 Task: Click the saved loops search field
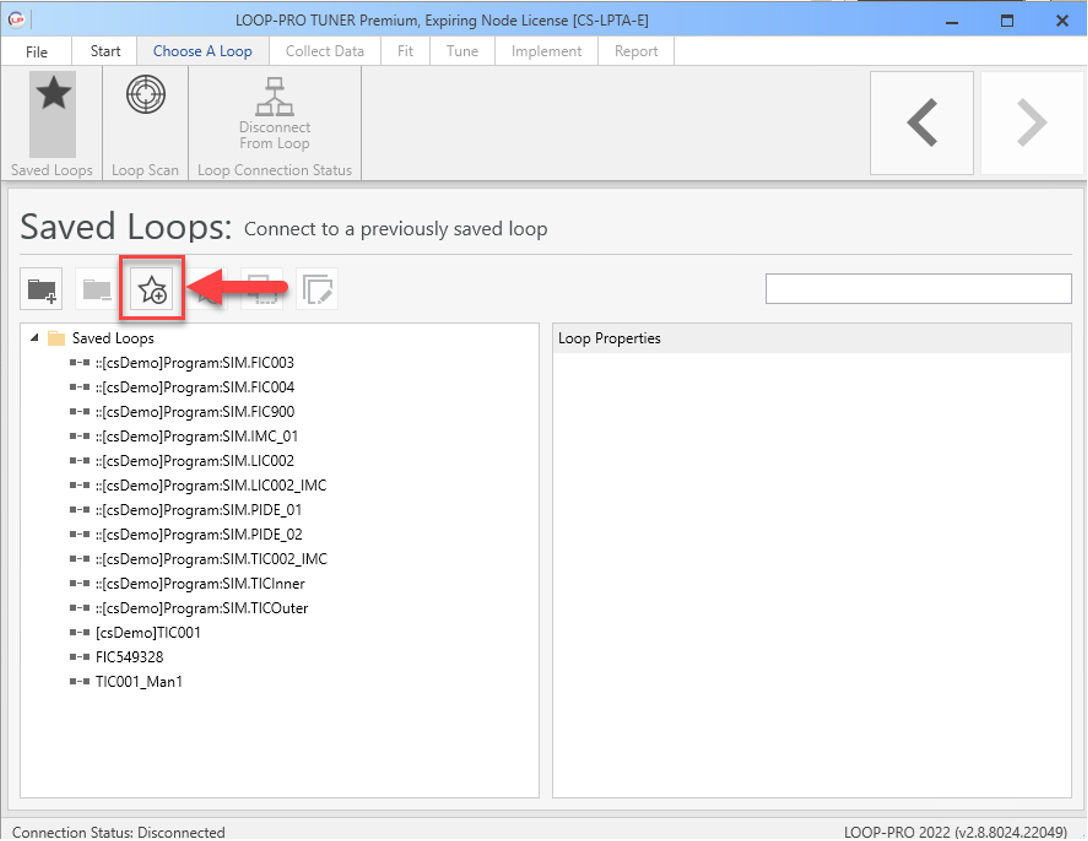coord(919,289)
